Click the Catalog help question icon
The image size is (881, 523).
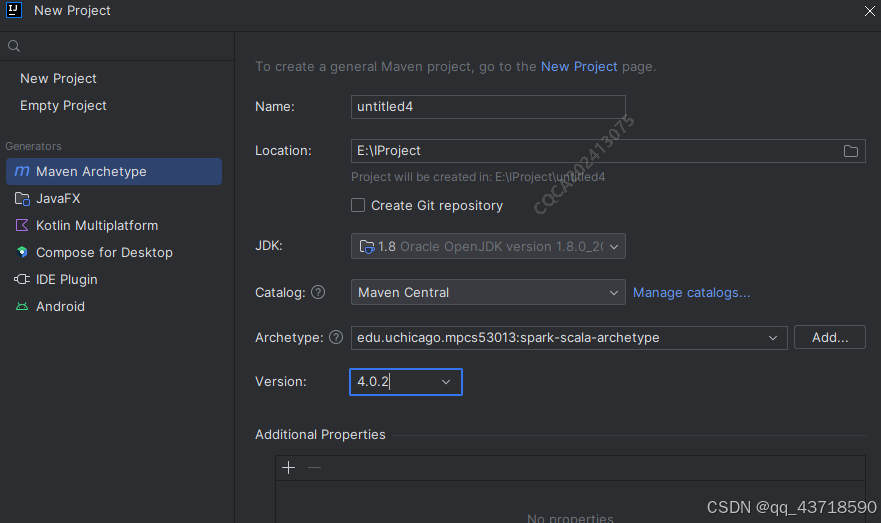318,293
